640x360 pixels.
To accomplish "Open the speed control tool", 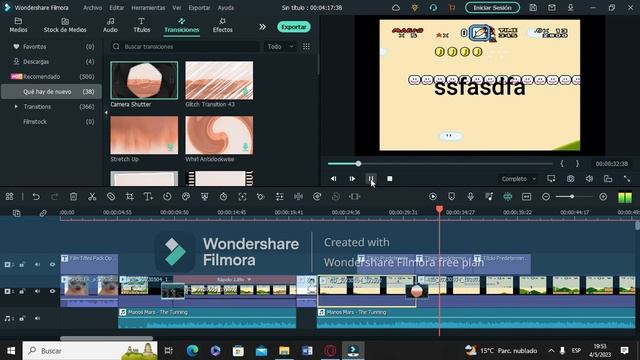I will click(167, 197).
